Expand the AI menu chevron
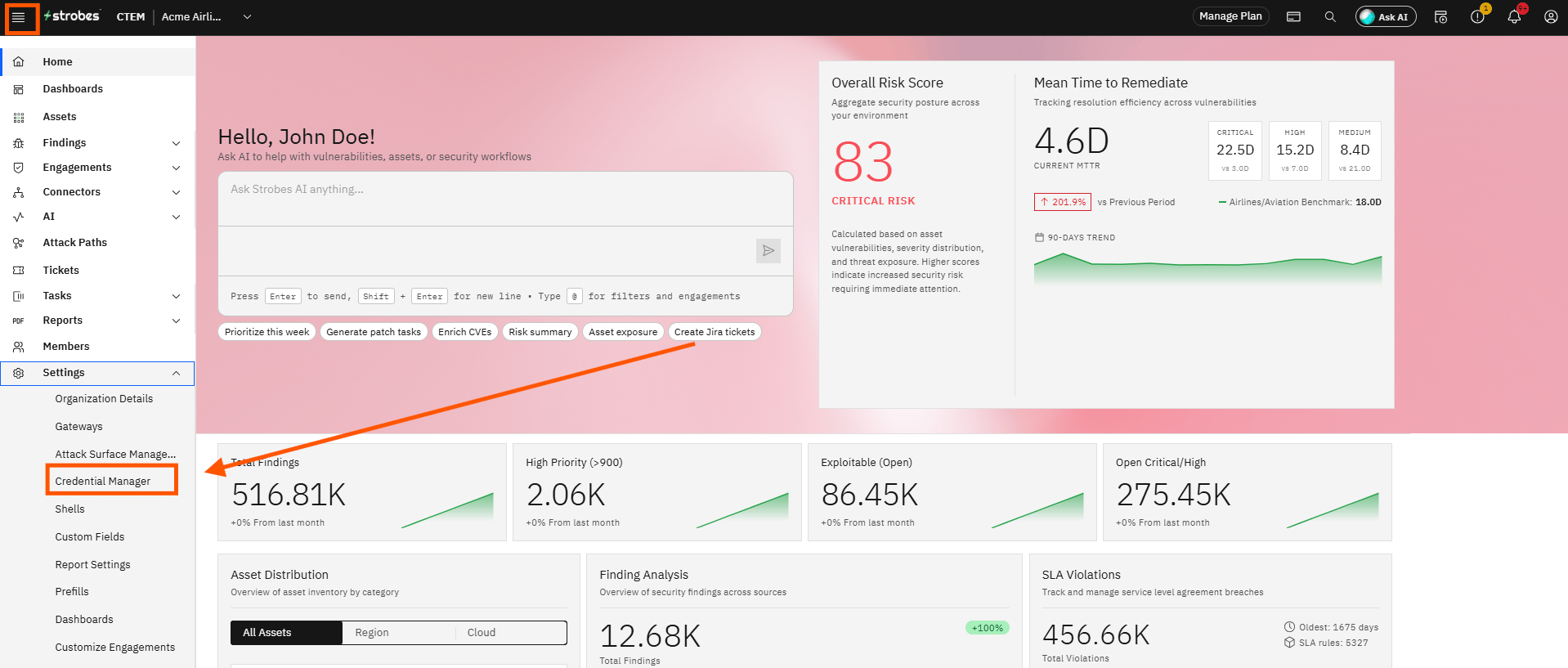The height and width of the screenshot is (668, 1568). [176, 217]
